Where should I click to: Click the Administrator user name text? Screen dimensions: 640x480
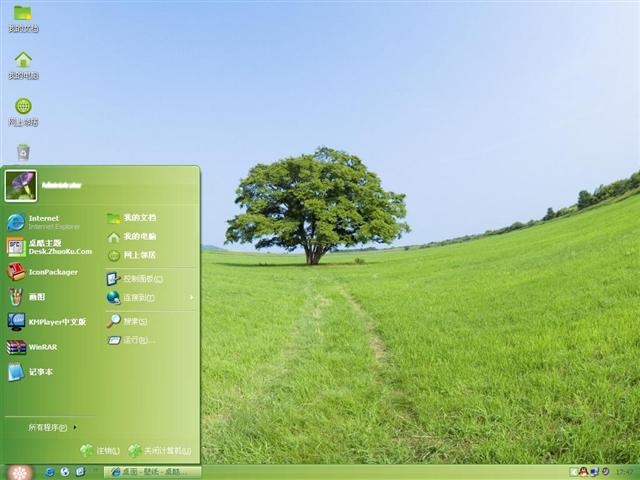pos(62,185)
